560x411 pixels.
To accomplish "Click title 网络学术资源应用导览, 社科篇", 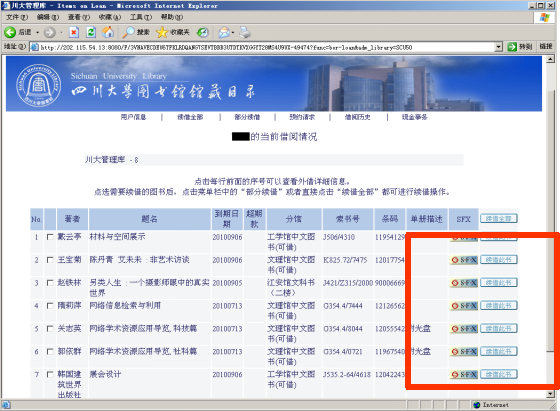I will point(143,351).
